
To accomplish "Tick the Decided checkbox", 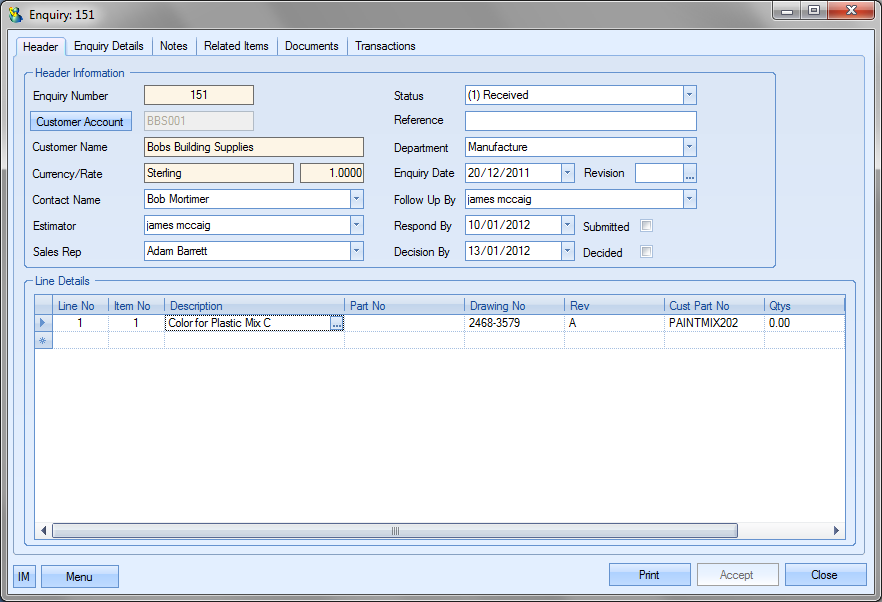I will click(646, 252).
